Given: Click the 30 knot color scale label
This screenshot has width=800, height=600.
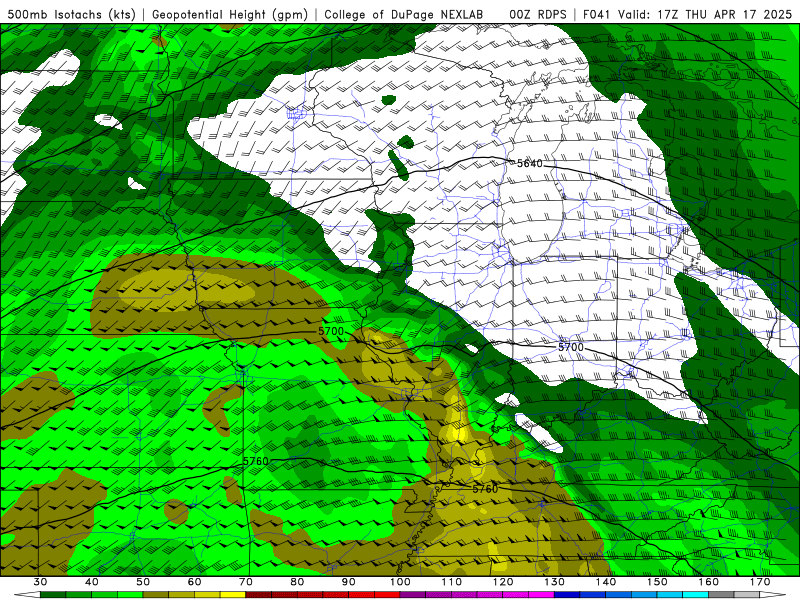Looking at the screenshot, I should tap(40, 582).
